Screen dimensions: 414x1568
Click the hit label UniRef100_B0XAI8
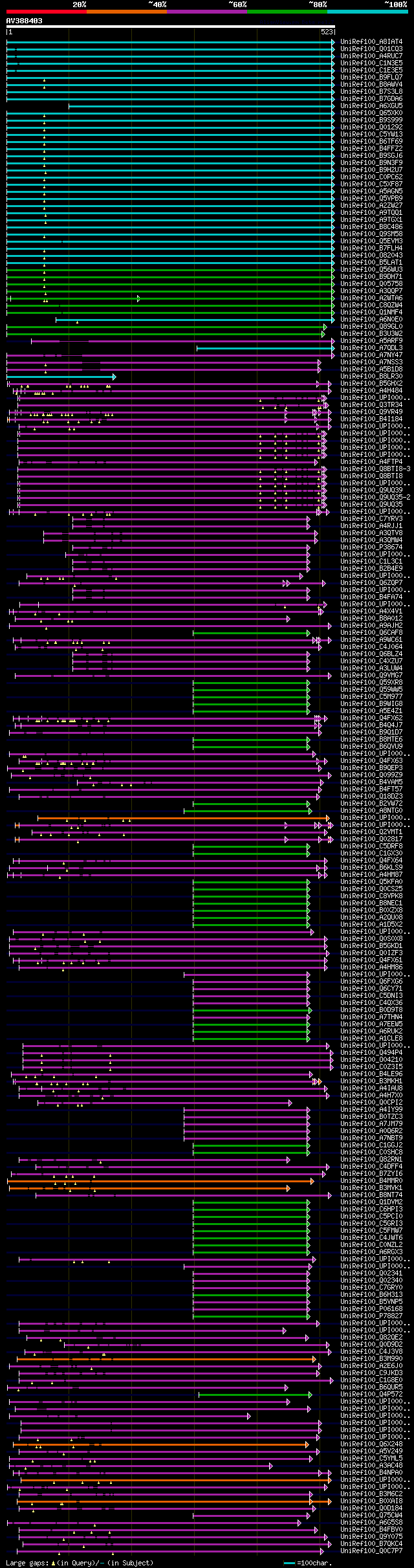tap(371, 1501)
